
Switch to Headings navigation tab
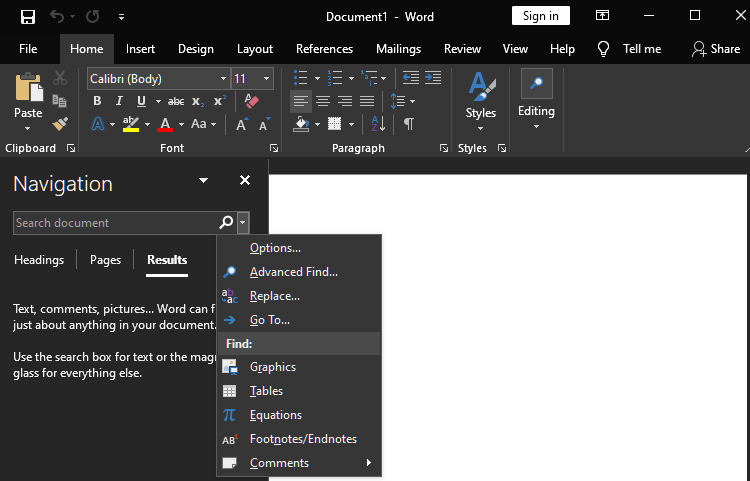39,260
